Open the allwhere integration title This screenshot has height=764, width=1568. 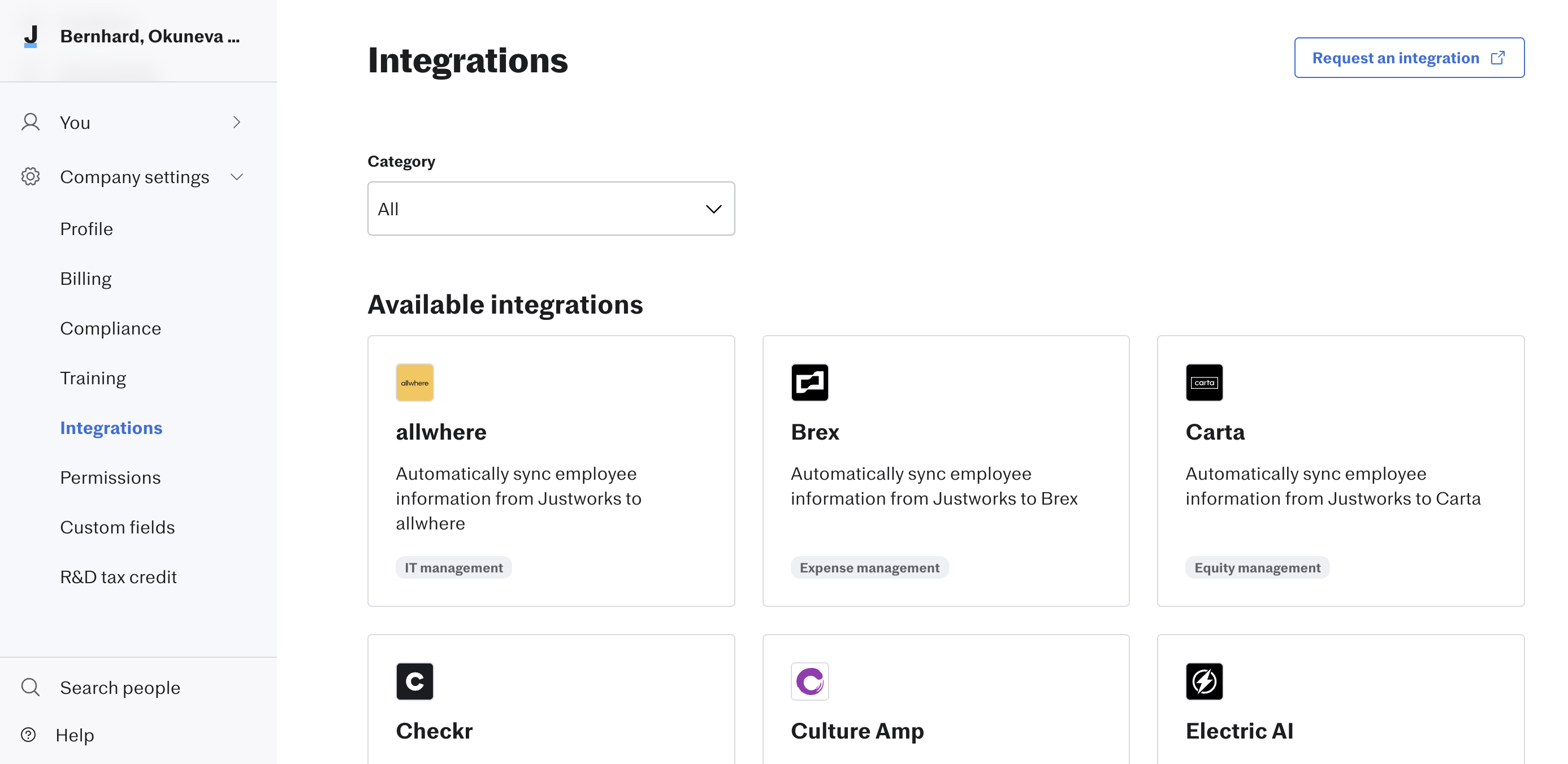tap(441, 432)
